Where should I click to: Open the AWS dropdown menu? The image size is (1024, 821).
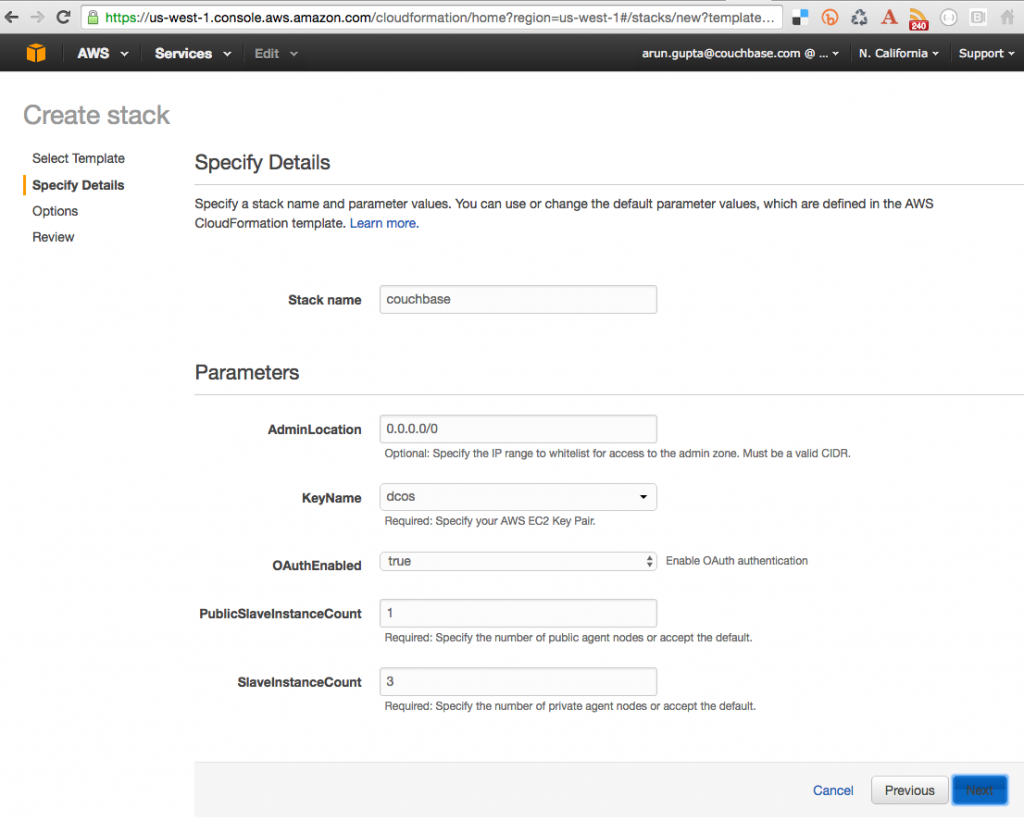(103, 54)
